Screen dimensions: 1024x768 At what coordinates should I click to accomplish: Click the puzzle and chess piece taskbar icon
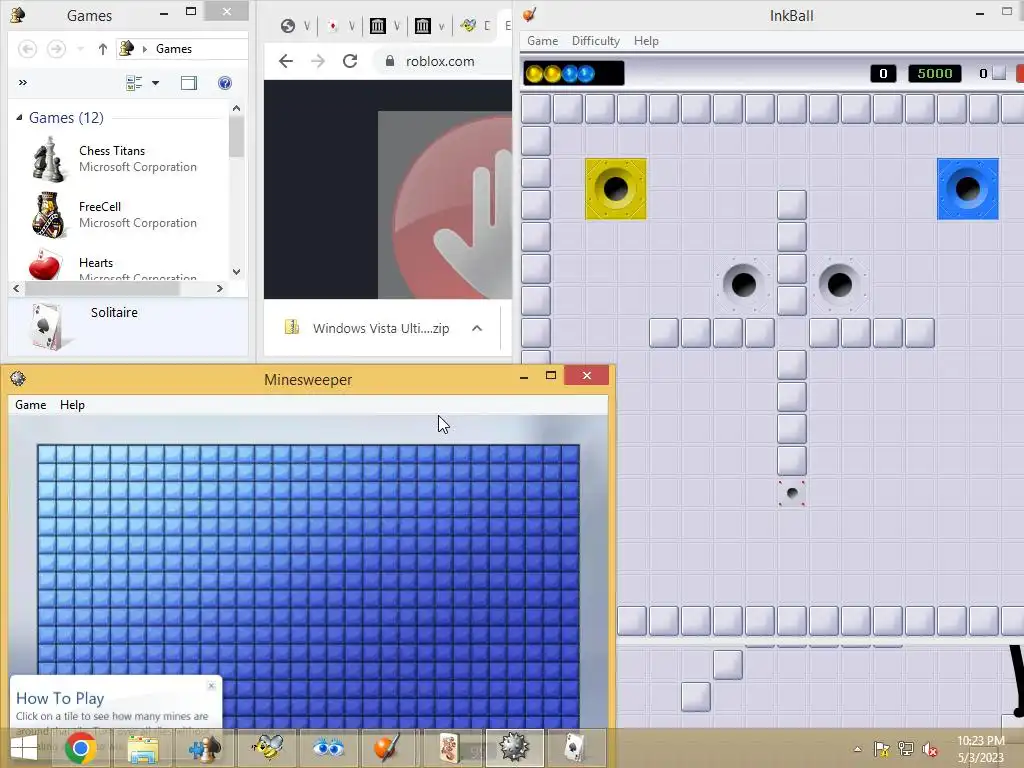coord(205,748)
